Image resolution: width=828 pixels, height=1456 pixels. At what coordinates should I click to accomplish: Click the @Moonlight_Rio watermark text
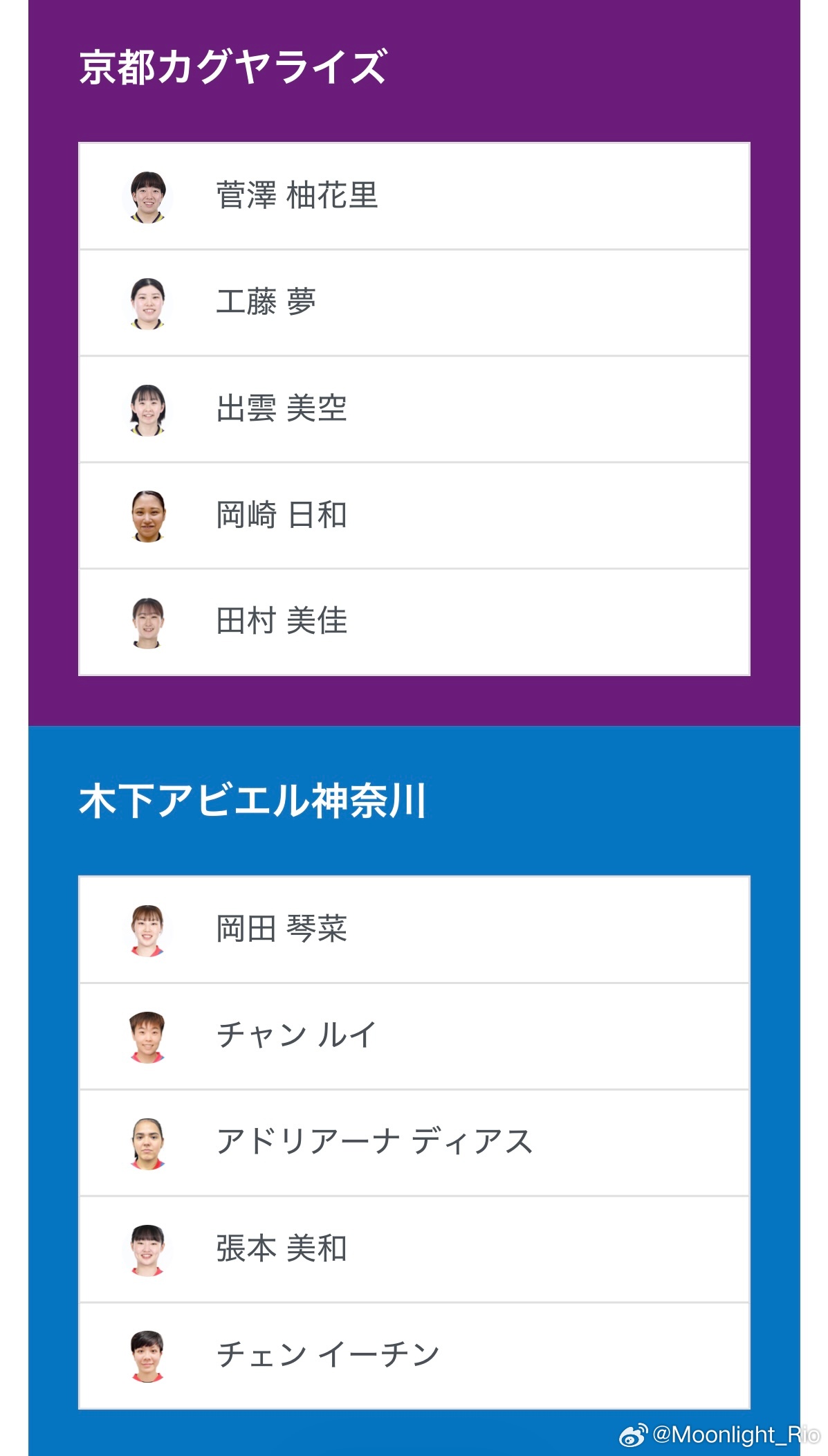[735, 1435]
